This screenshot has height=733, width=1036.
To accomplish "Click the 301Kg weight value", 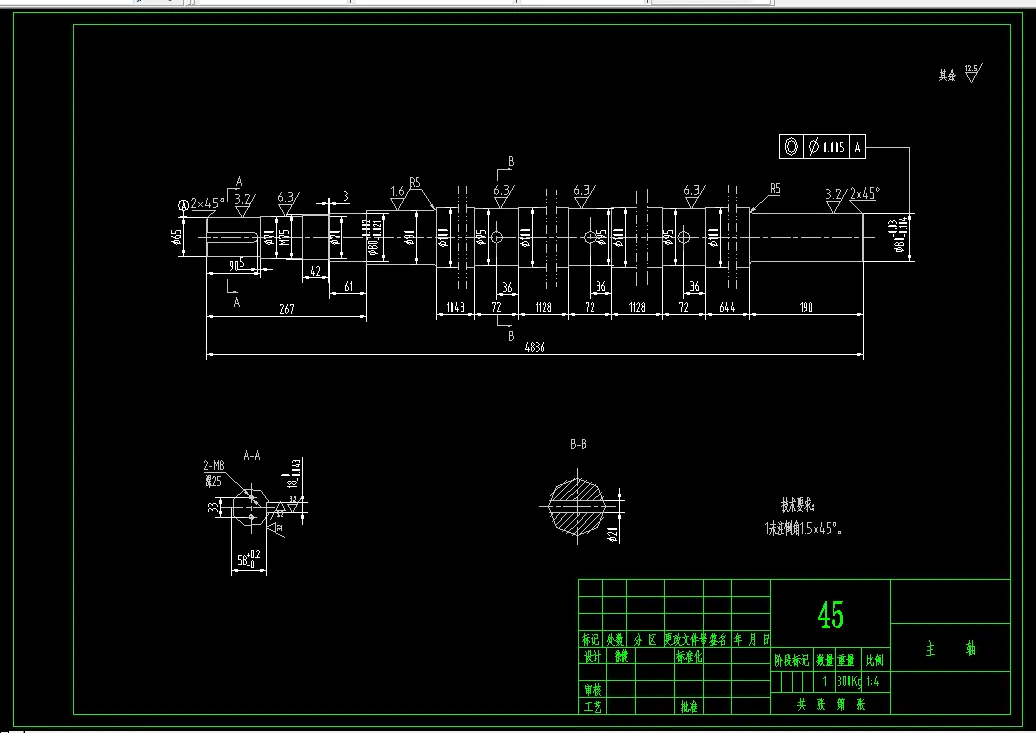I will [x=849, y=681].
